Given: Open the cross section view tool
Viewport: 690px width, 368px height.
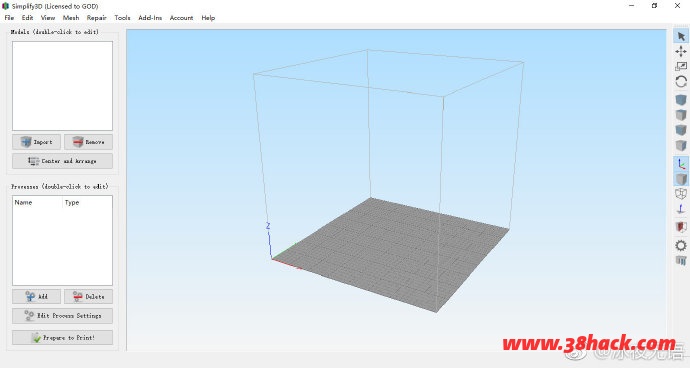Looking at the screenshot, I should pyautogui.click(x=681, y=226).
